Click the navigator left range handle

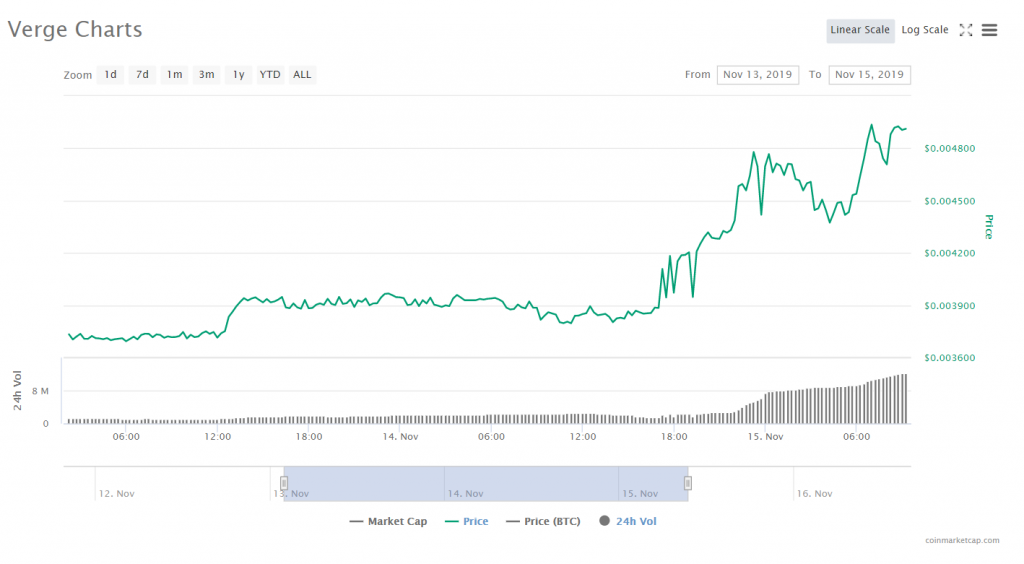click(x=284, y=484)
